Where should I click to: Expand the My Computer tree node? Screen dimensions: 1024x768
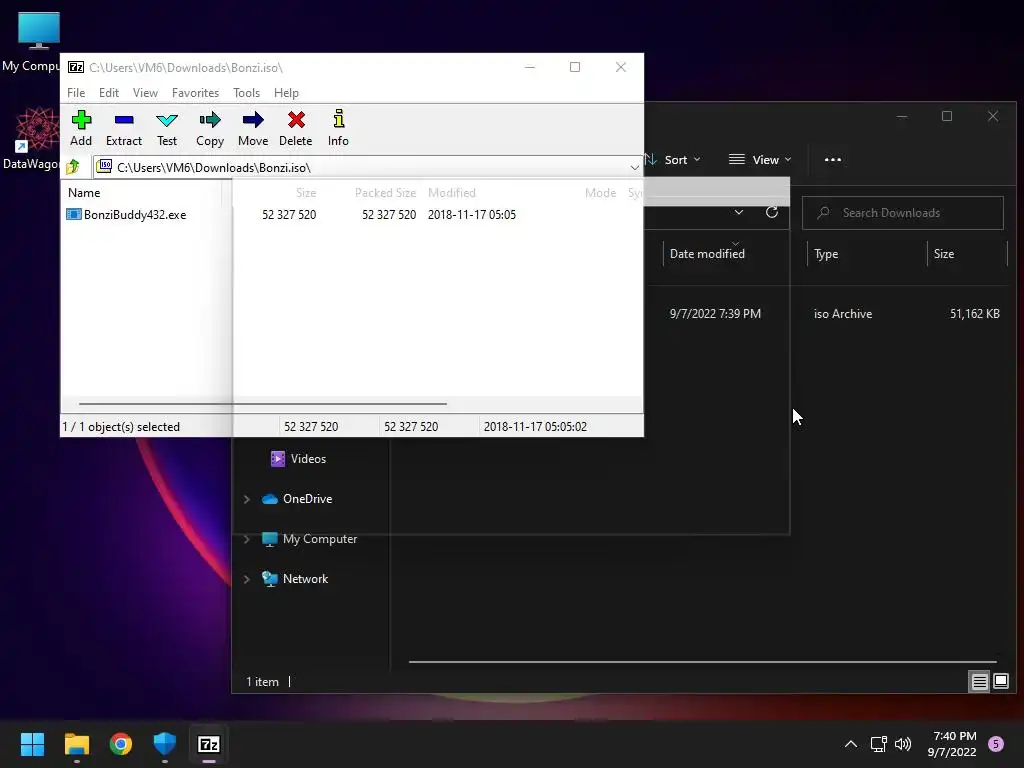pos(247,539)
